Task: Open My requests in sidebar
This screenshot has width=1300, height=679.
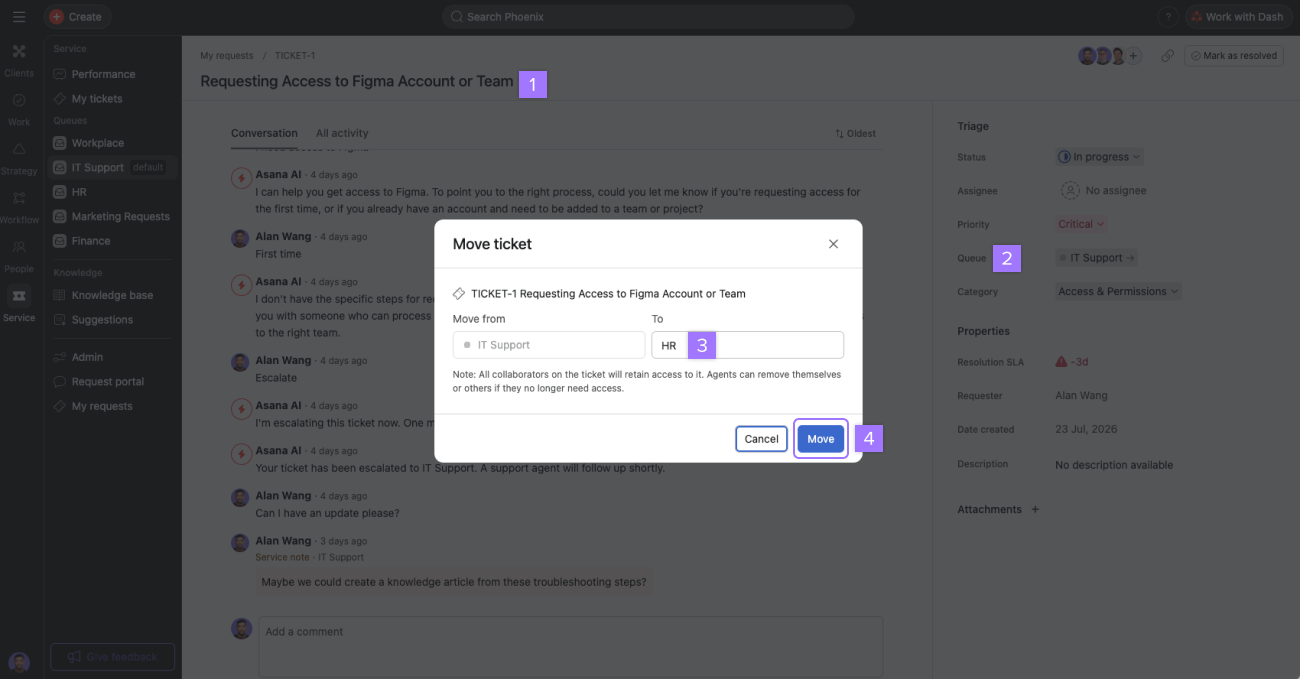Action: 102,406
